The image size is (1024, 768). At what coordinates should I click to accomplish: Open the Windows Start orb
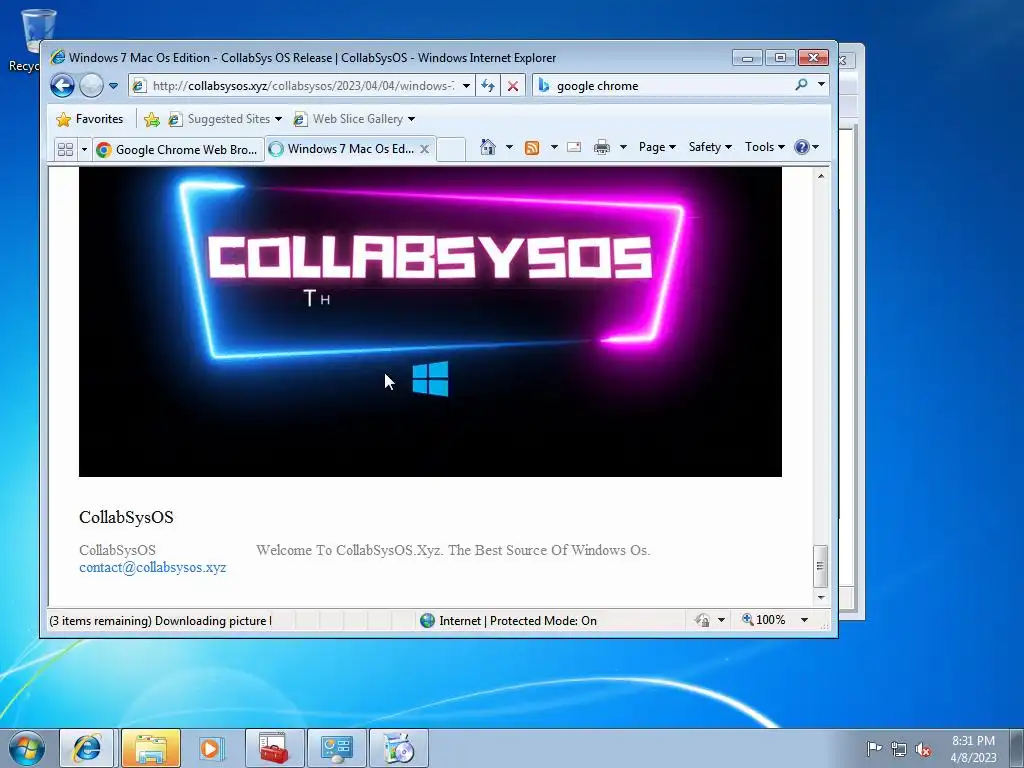pyautogui.click(x=27, y=748)
